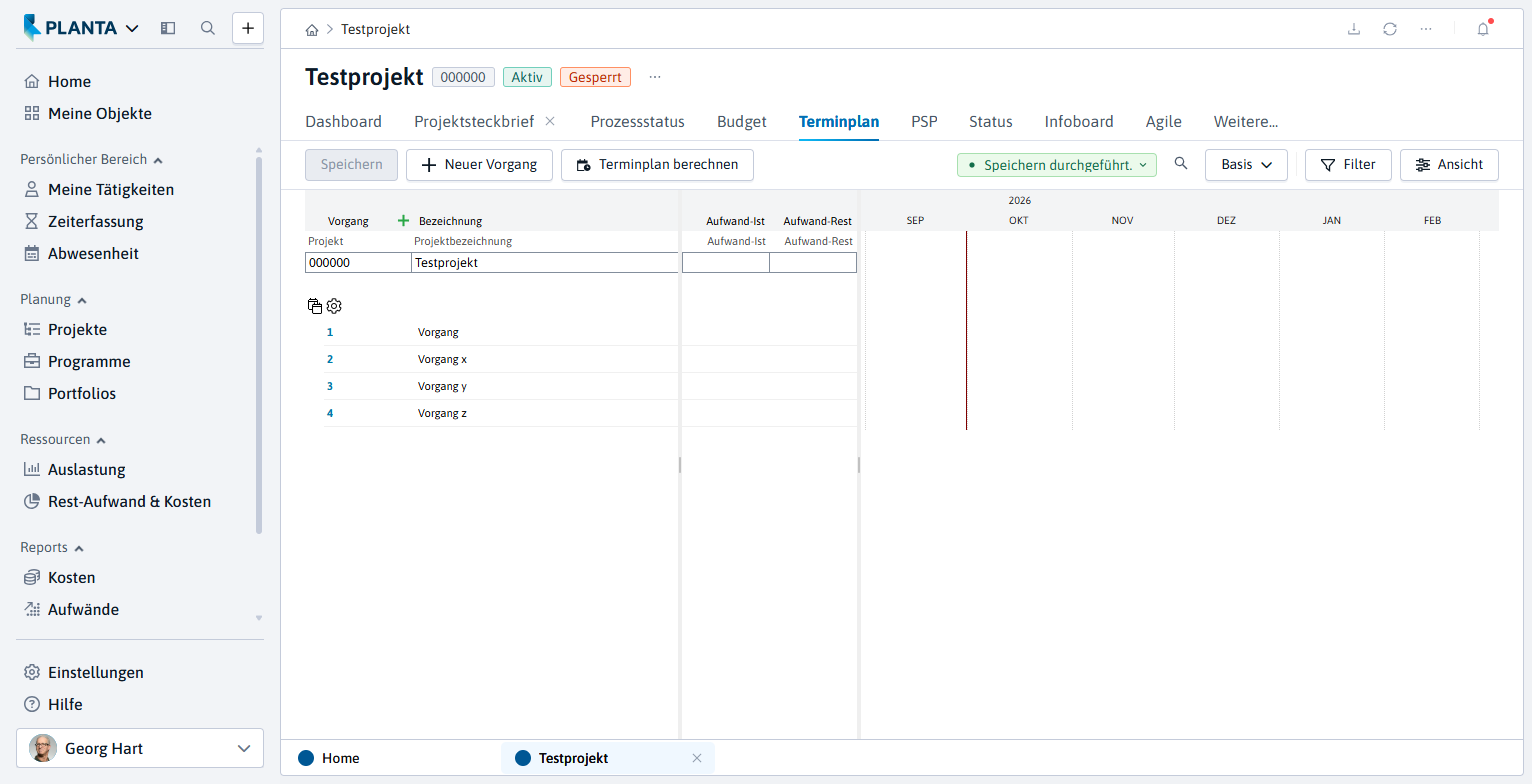Switch to the Budget tab

742,122
